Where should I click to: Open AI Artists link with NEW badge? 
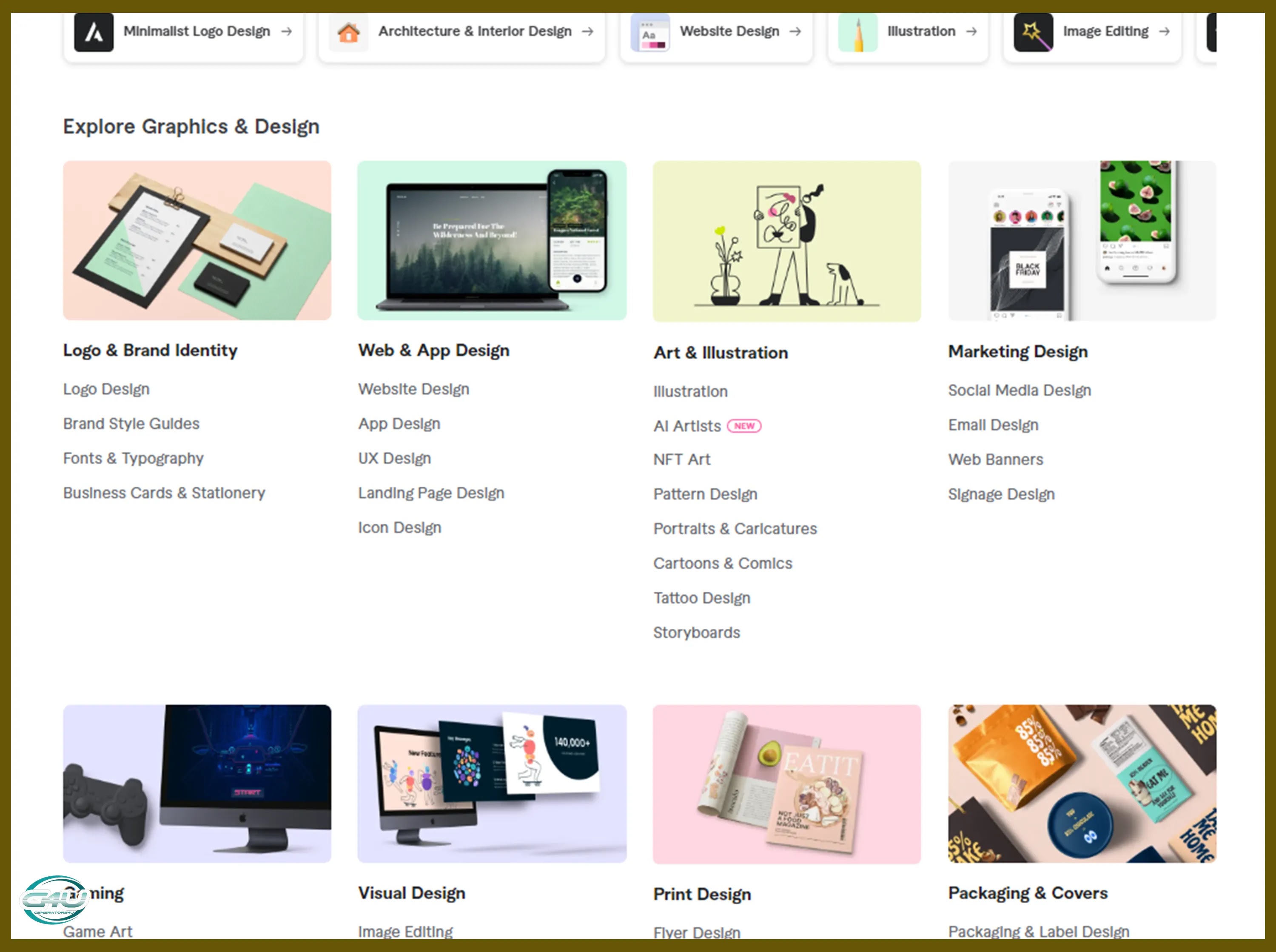[707, 426]
